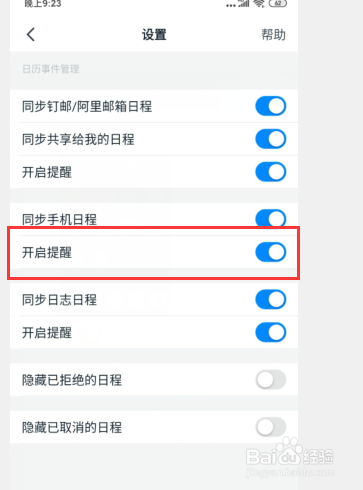Toggle the red-highlighted 开启提醒 switch

click(x=271, y=252)
